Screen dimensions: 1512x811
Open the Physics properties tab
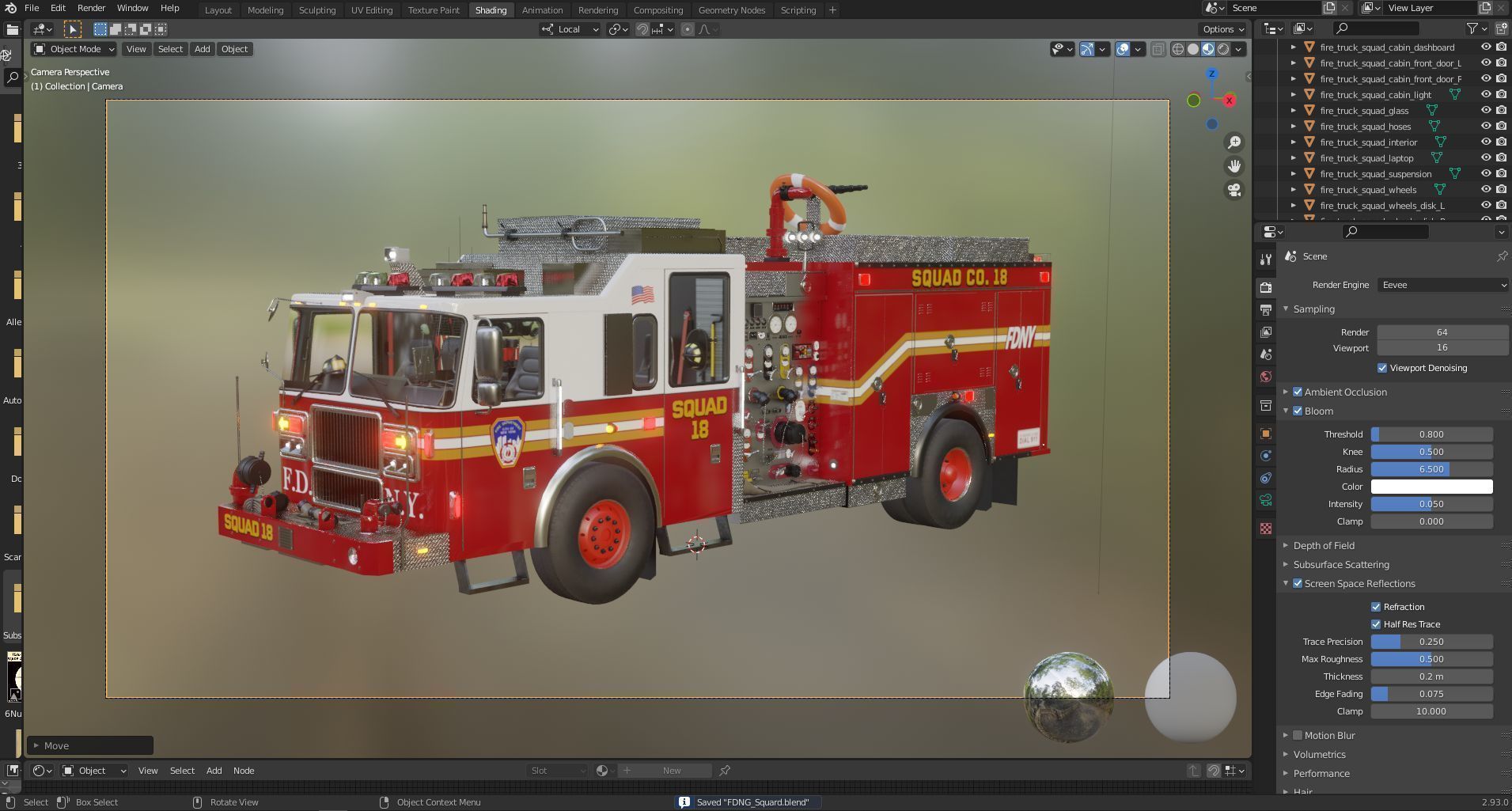[1266, 456]
